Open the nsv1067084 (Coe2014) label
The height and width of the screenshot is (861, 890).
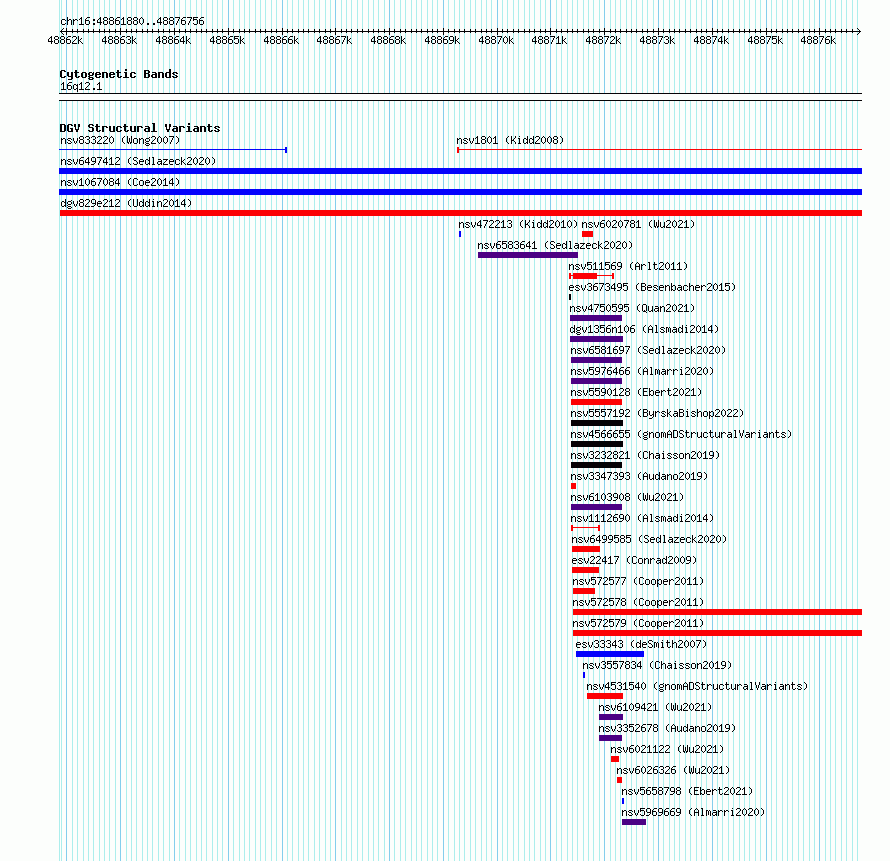[120, 182]
